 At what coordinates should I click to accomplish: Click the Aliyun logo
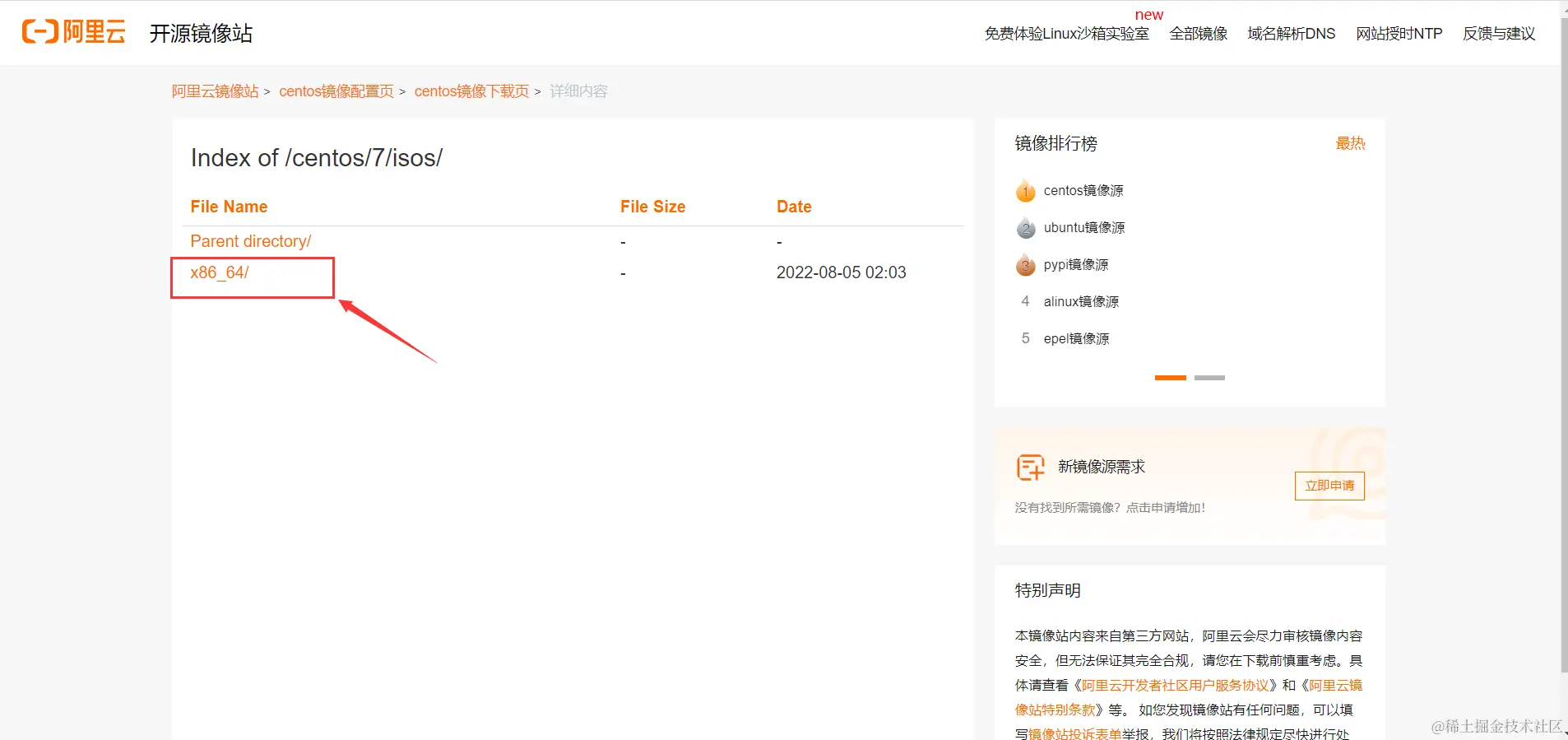coord(73,32)
